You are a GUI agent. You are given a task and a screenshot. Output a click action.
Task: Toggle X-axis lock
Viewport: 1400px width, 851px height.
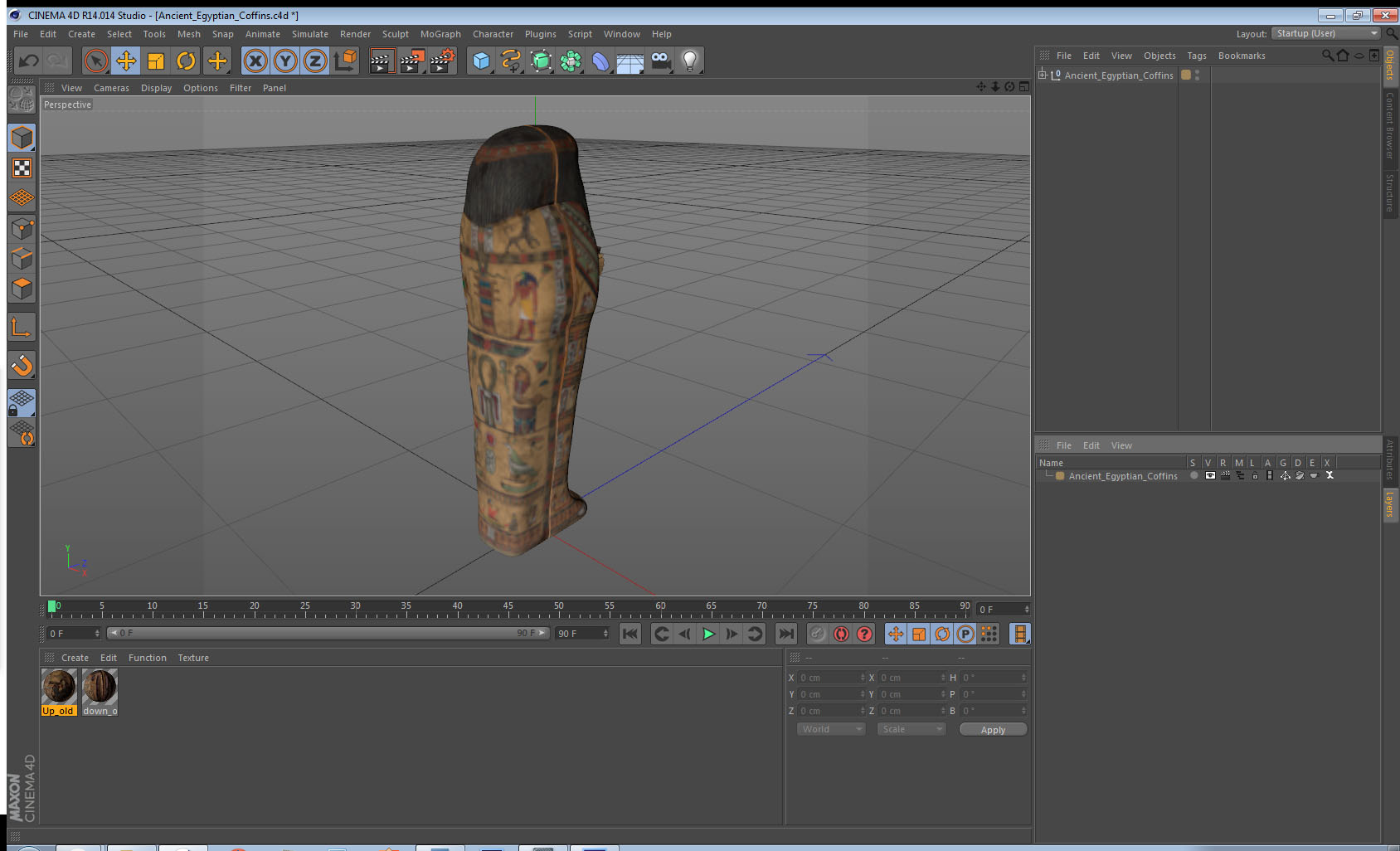(255, 61)
